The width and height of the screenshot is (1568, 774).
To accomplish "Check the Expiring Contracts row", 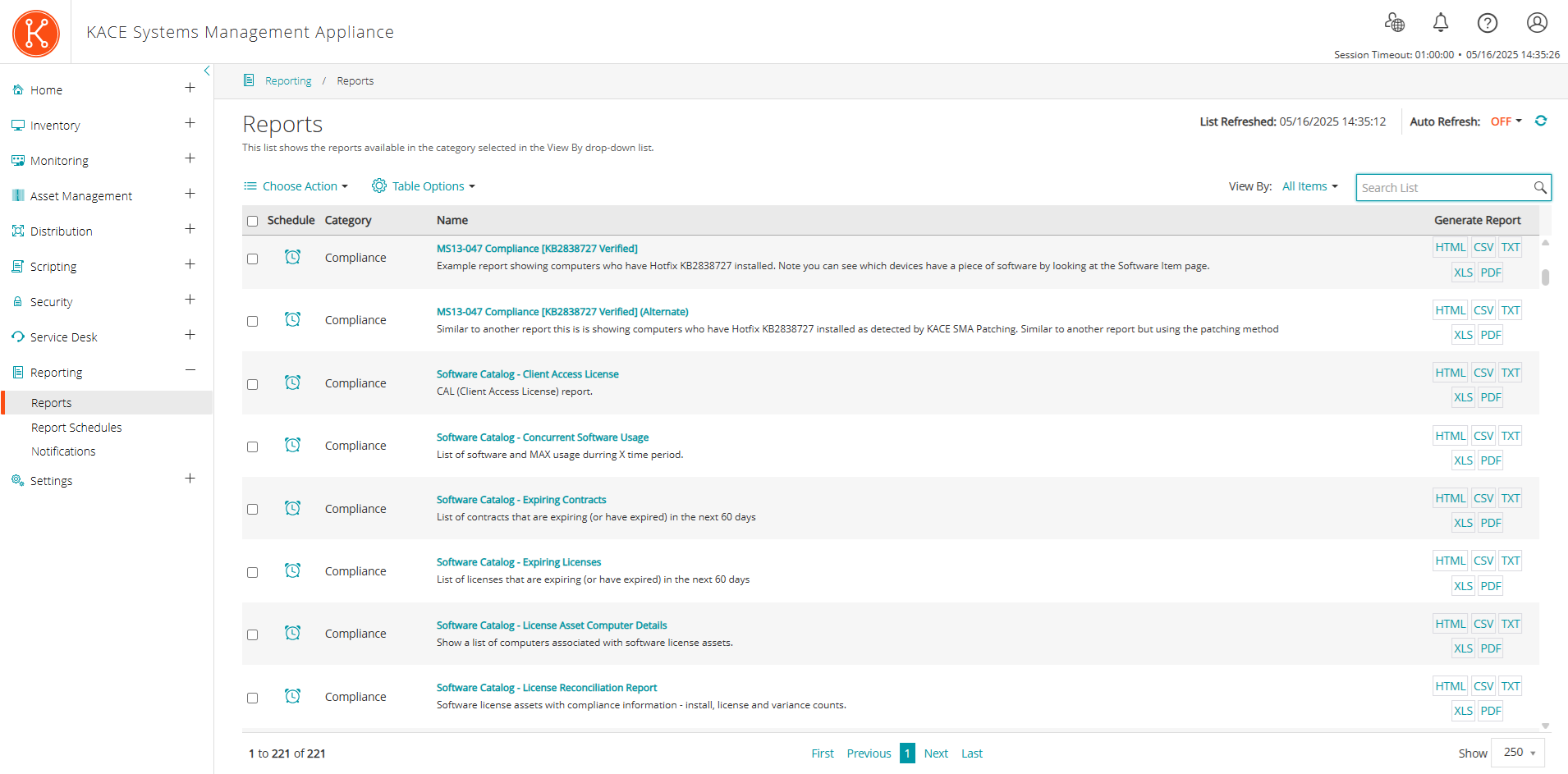I will [x=252, y=509].
